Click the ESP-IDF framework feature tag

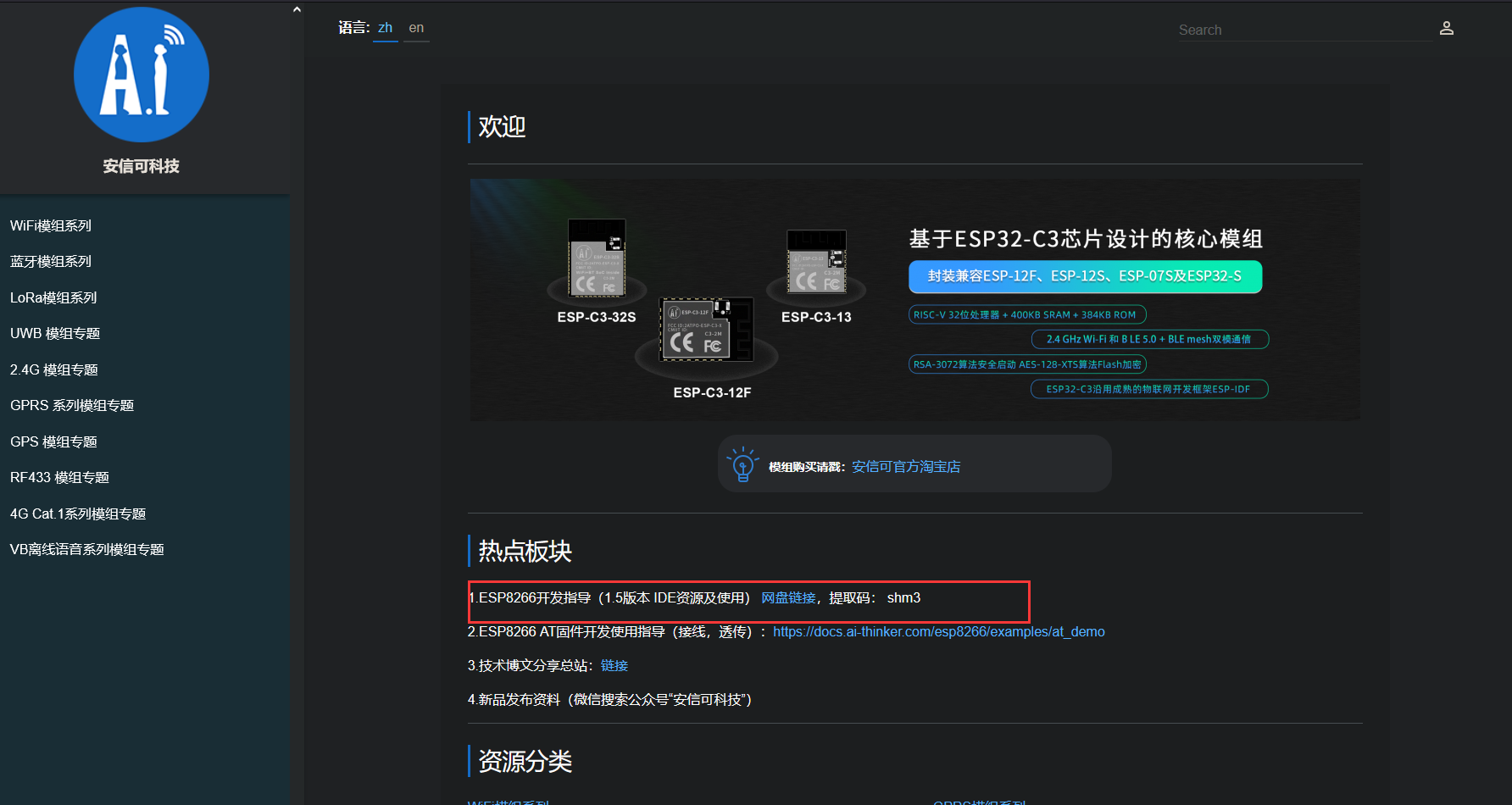(x=1149, y=389)
